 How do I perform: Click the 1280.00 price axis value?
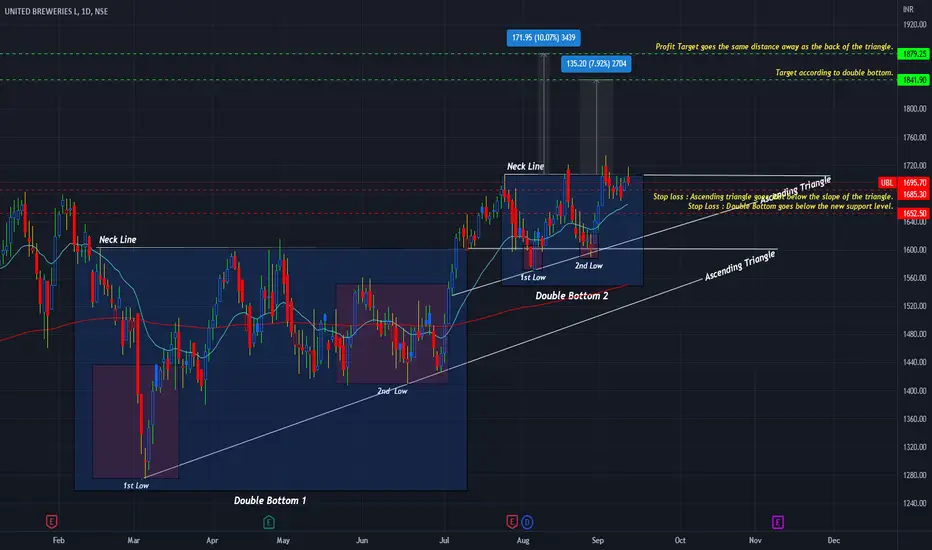915,475
